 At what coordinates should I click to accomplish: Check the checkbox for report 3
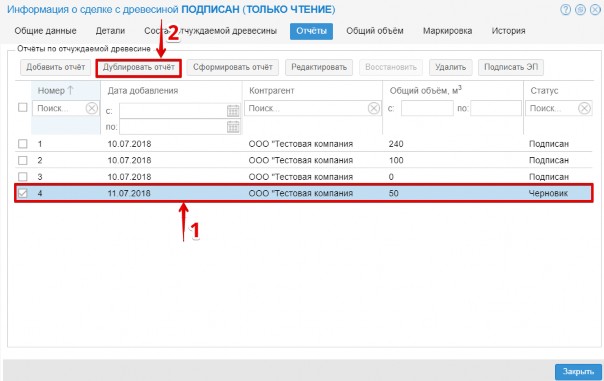[23, 177]
